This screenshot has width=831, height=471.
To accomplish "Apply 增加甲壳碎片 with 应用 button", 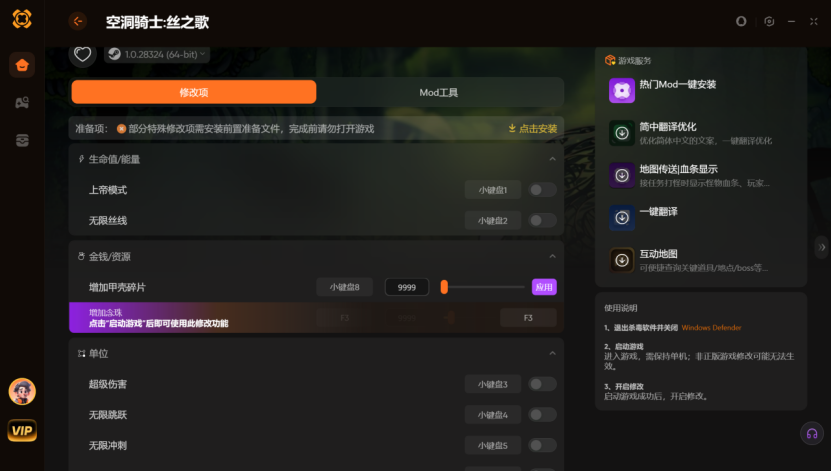I will 544,287.
